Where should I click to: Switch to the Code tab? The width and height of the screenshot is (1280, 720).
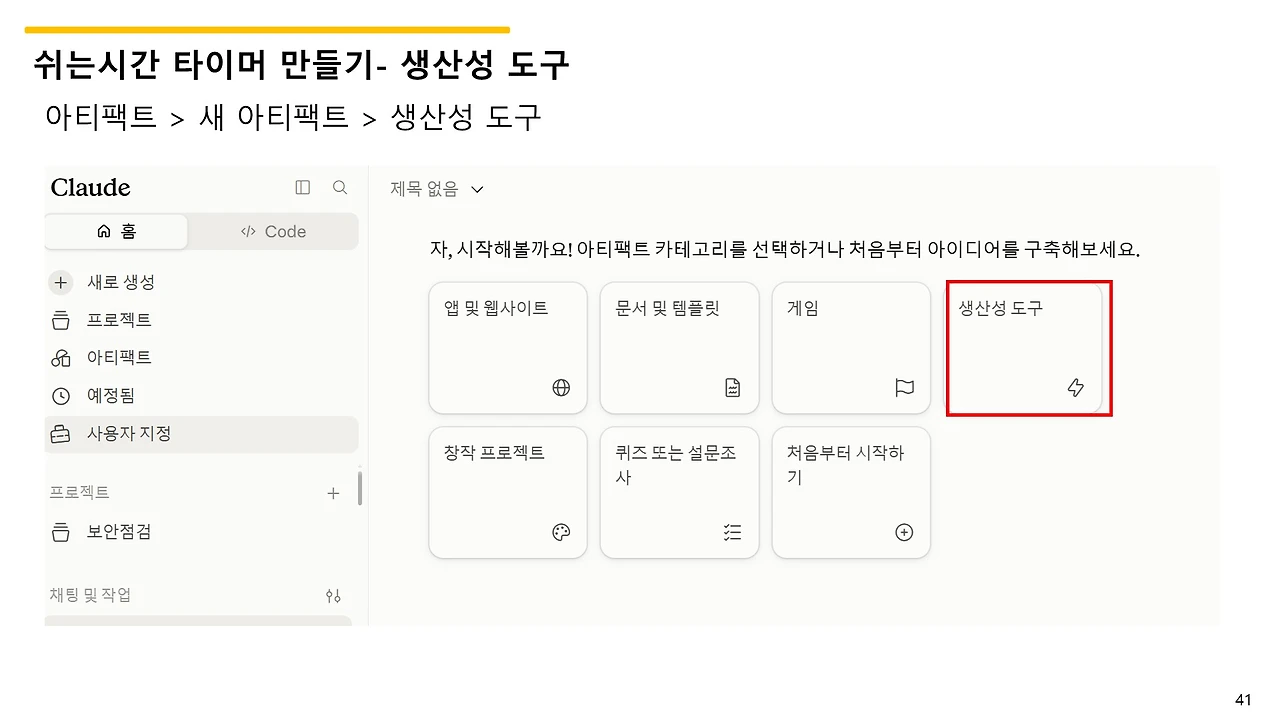[273, 231]
